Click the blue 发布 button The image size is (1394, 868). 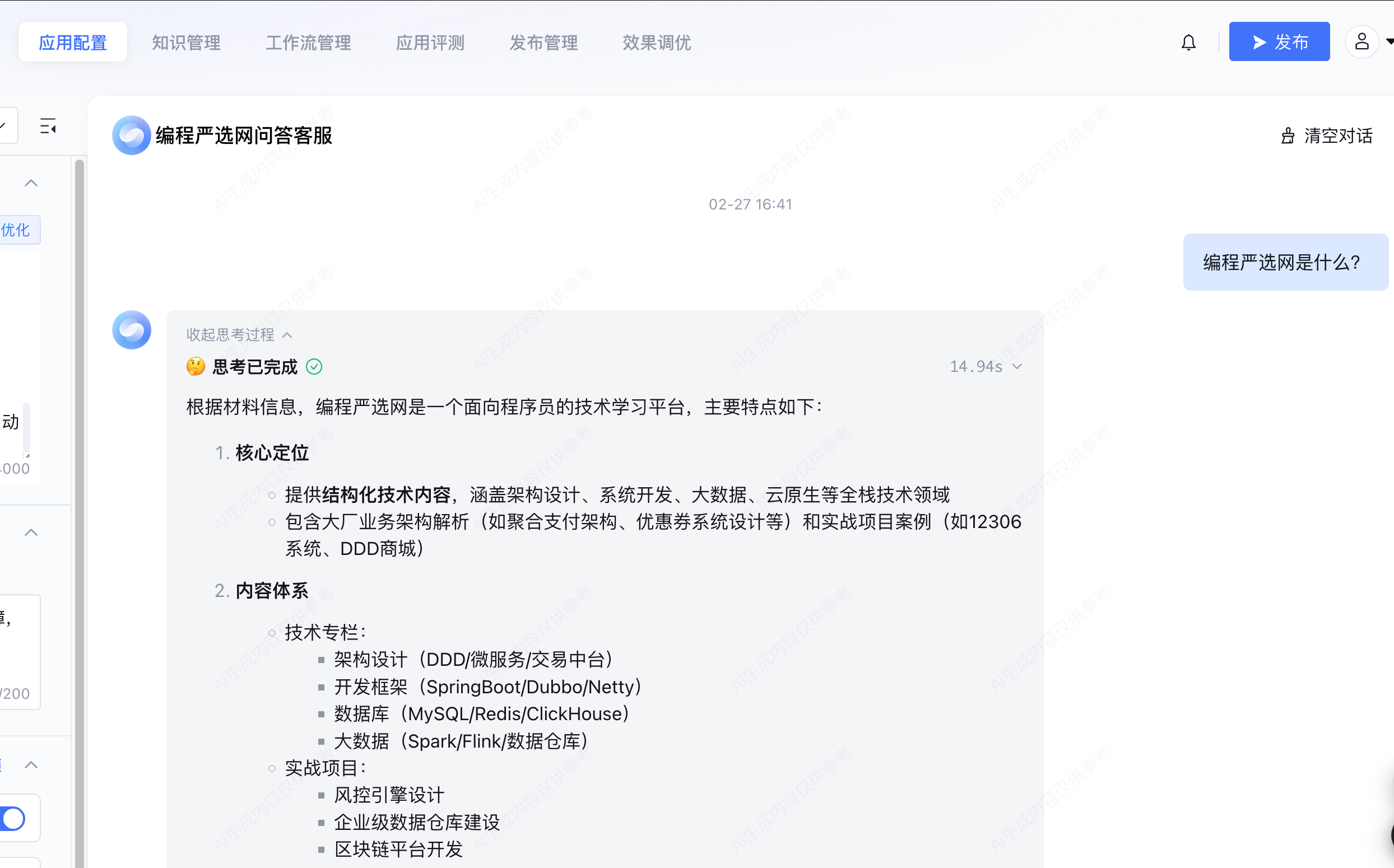(1279, 42)
